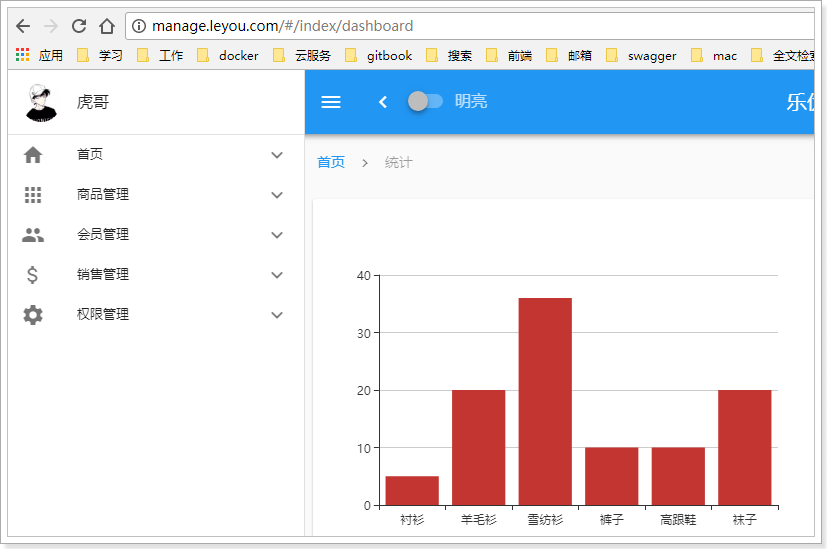Click the browser address bar

470,26
